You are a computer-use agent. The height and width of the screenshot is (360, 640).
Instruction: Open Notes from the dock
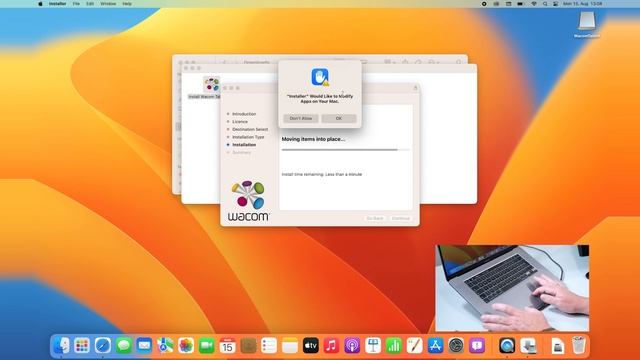[x=290, y=346]
